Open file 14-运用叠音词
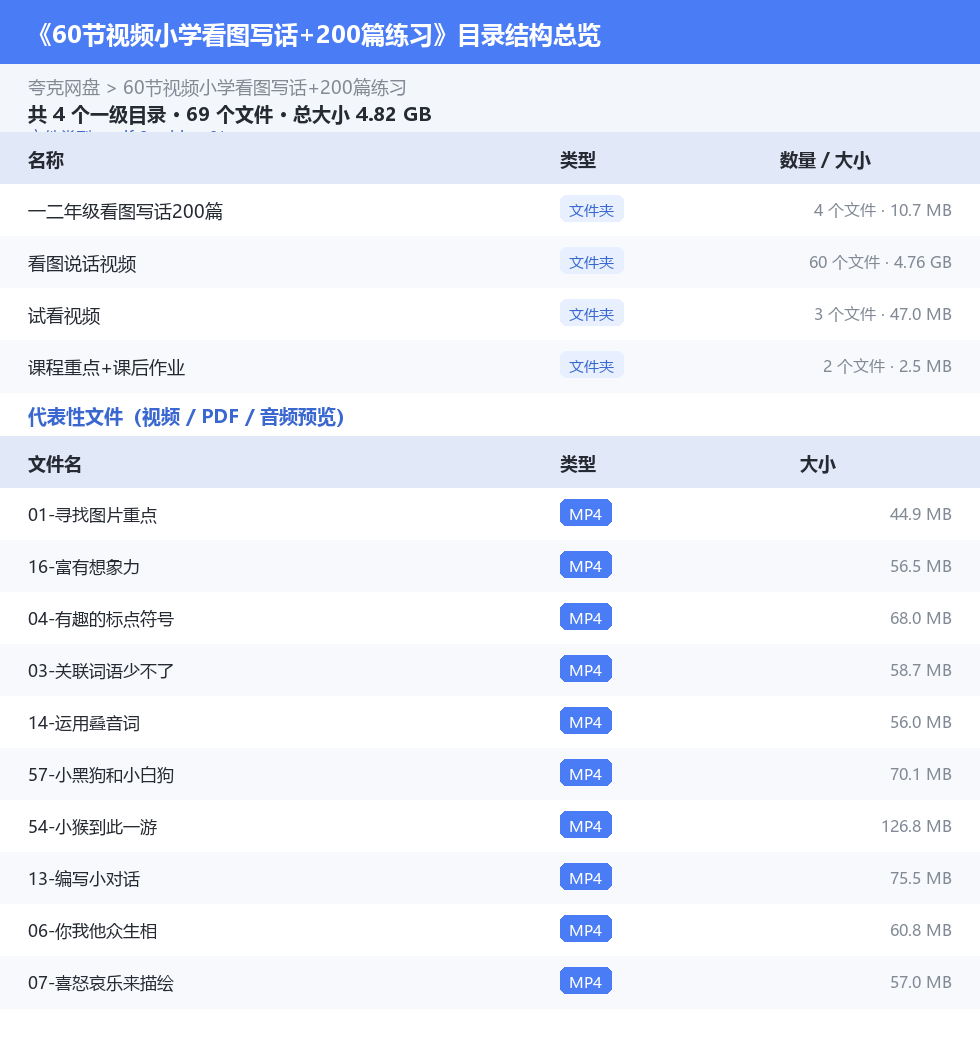This screenshot has width=980, height=1040. coord(84,723)
